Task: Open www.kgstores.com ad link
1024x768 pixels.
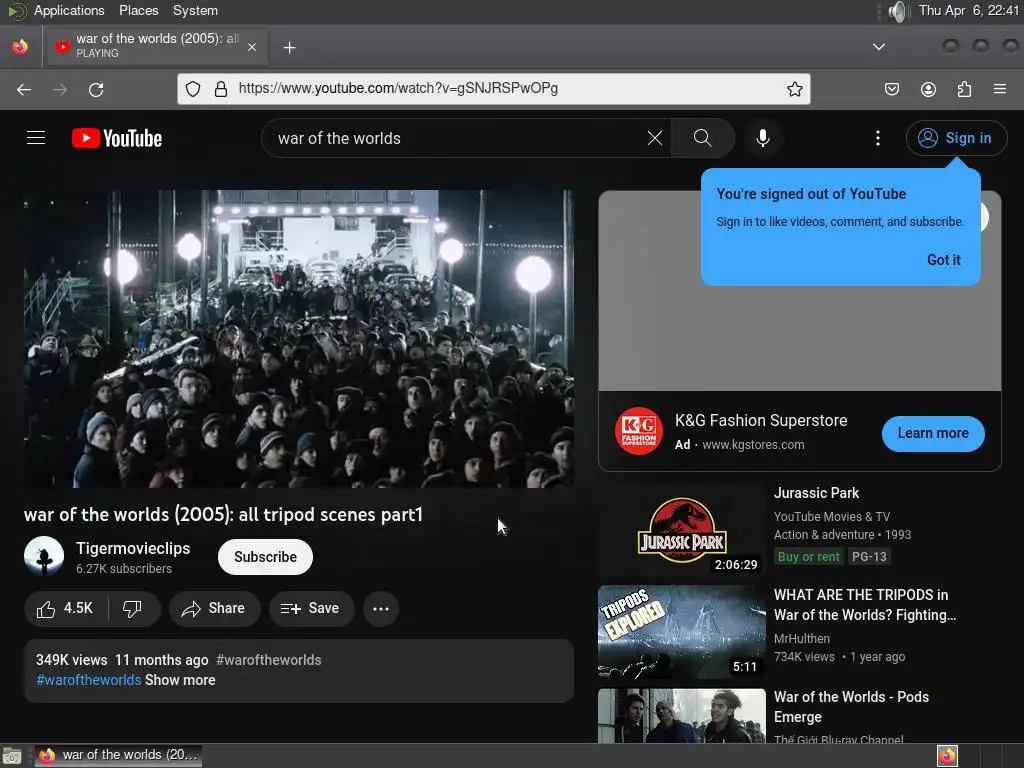Action: pyautogui.click(x=753, y=445)
